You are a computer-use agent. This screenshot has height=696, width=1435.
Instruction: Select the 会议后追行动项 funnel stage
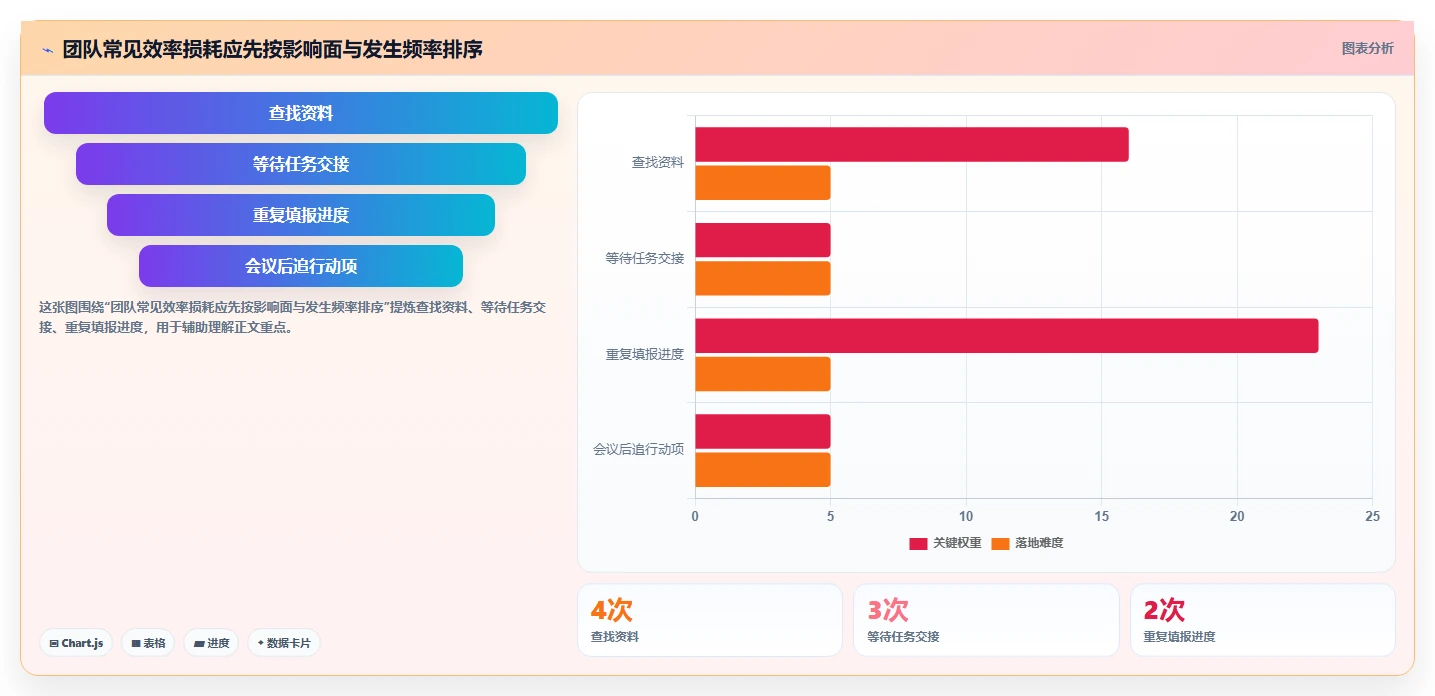tap(301, 266)
